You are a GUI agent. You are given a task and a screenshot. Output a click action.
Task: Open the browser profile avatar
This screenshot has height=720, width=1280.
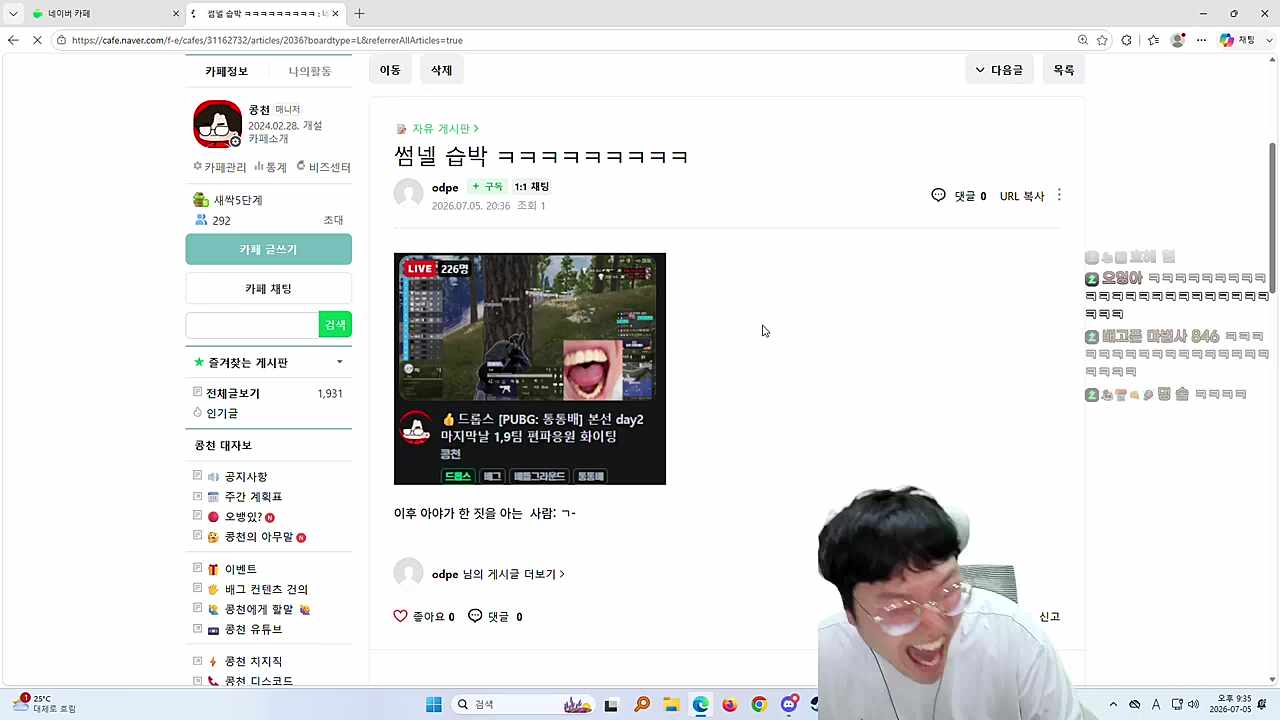(x=1178, y=40)
